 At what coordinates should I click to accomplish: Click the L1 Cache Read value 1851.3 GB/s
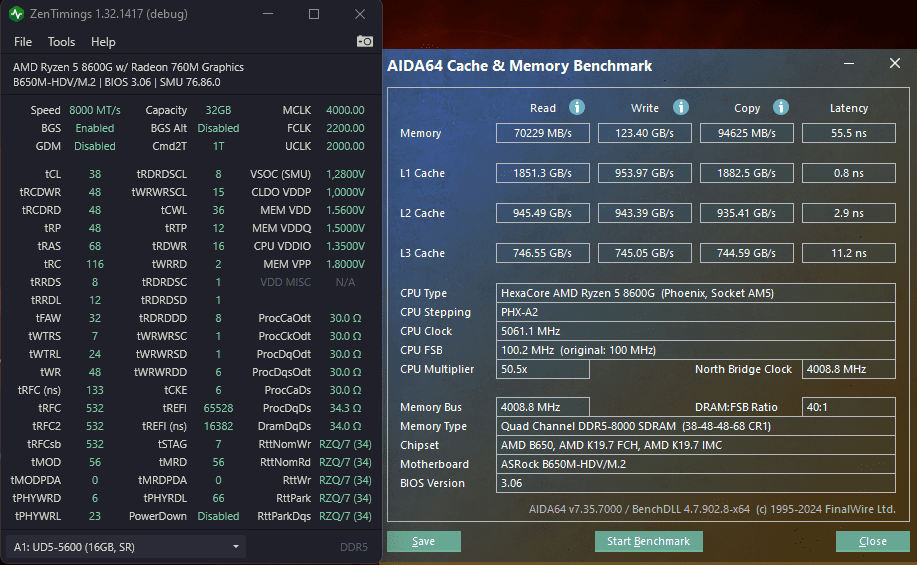pos(543,173)
